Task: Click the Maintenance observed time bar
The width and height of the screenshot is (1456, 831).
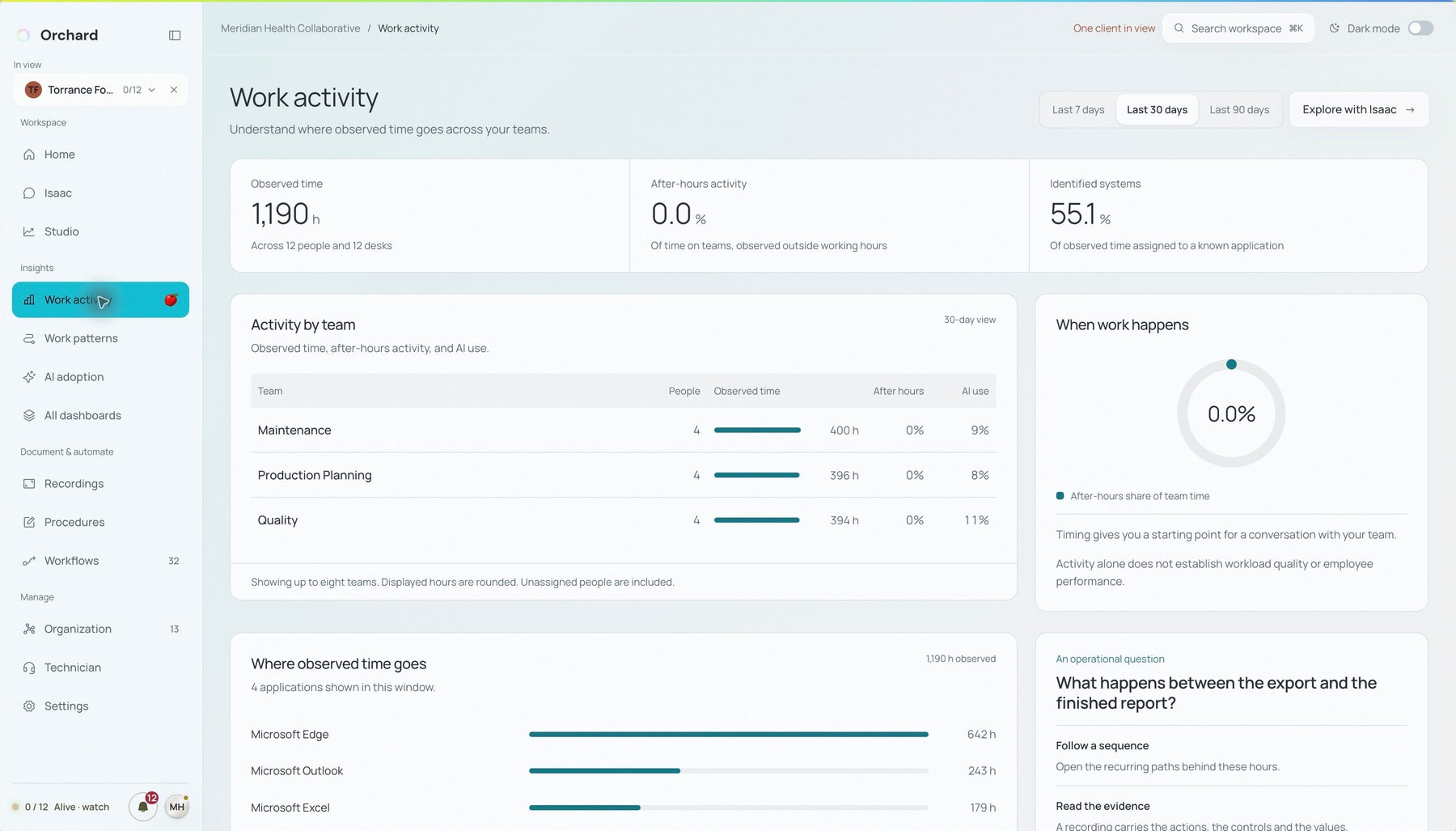Action: pos(757,430)
